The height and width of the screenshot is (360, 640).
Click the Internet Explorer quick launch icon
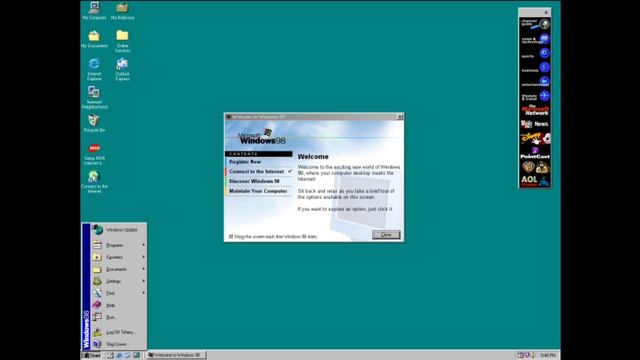coord(119,355)
